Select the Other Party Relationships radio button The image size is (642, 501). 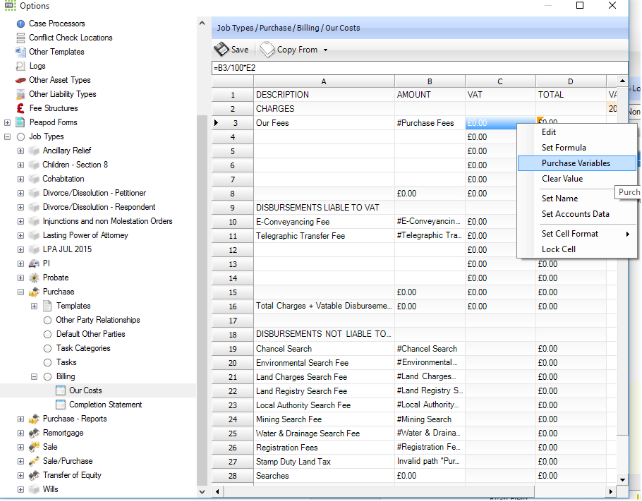tap(47, 320)
